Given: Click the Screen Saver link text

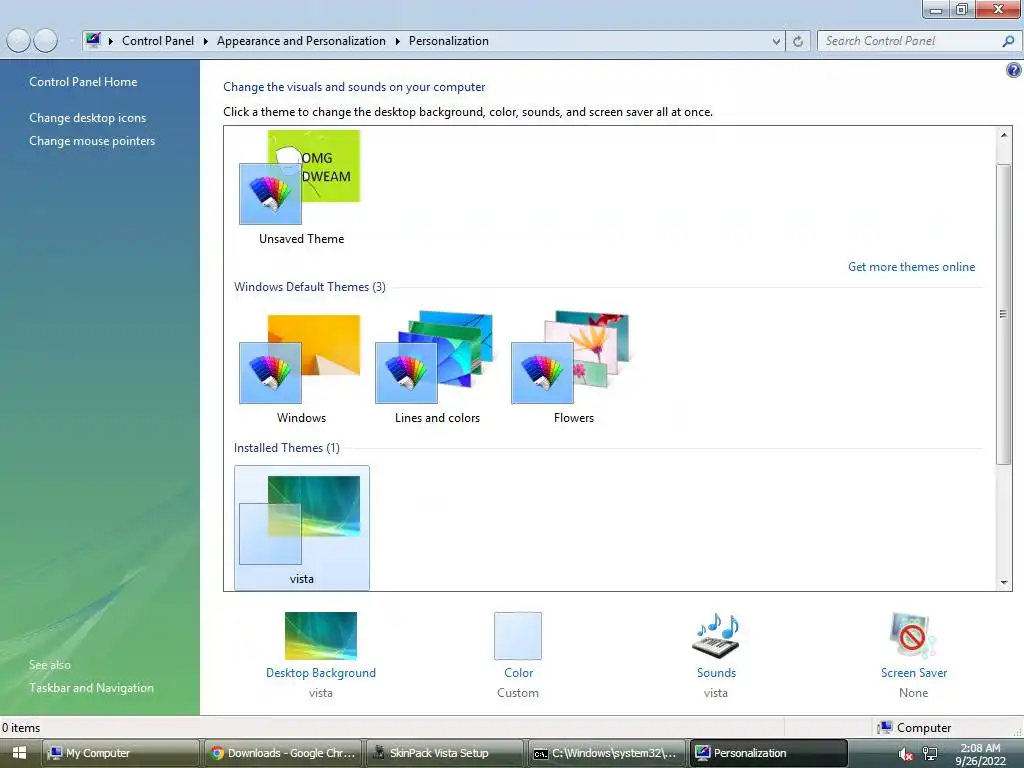Looking at the screenshot, I should click(914, 673).
